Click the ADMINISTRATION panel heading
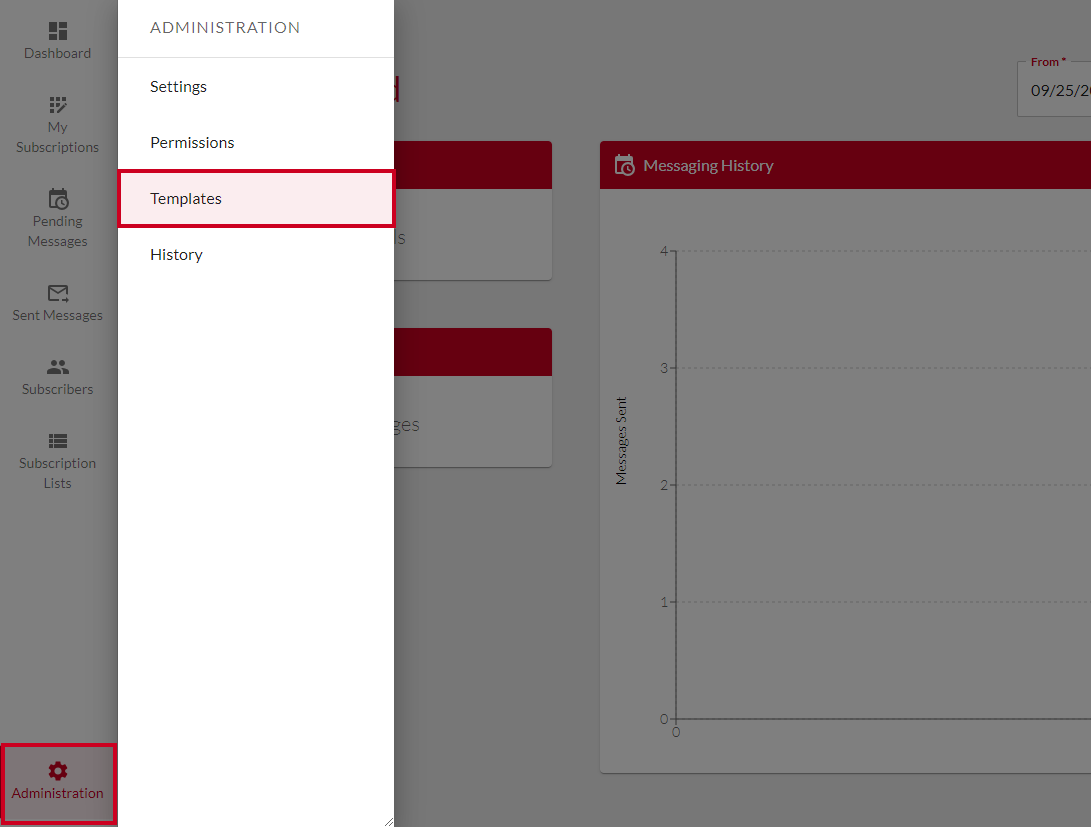 pos(225,28)
